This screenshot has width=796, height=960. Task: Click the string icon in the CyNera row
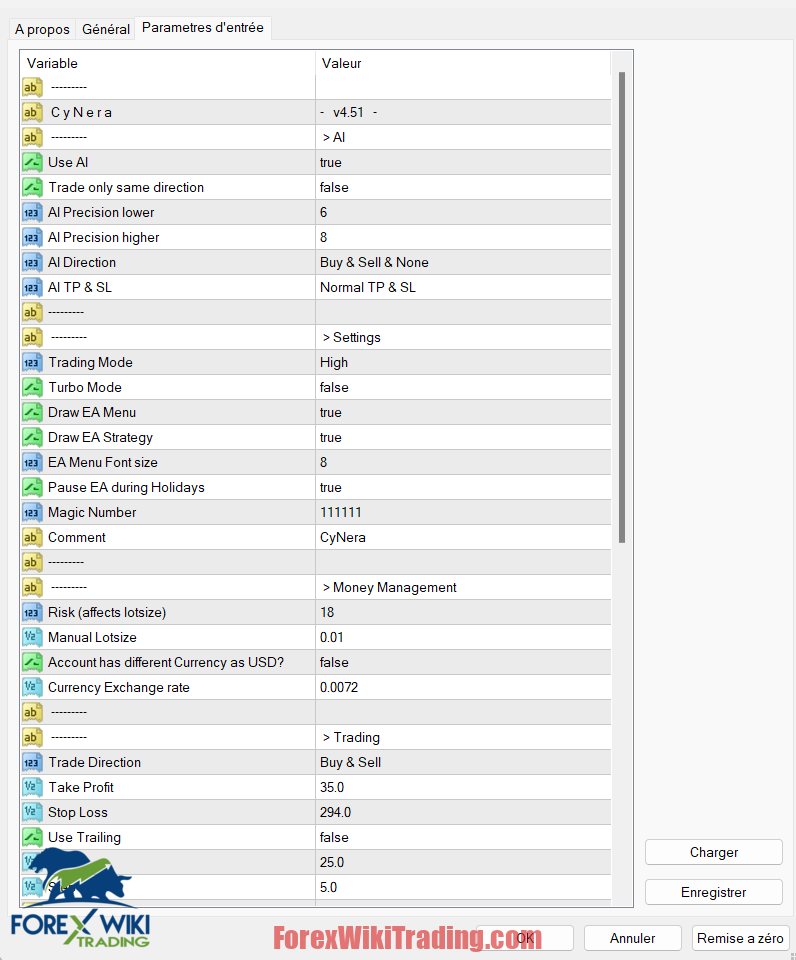coord(32,113)
